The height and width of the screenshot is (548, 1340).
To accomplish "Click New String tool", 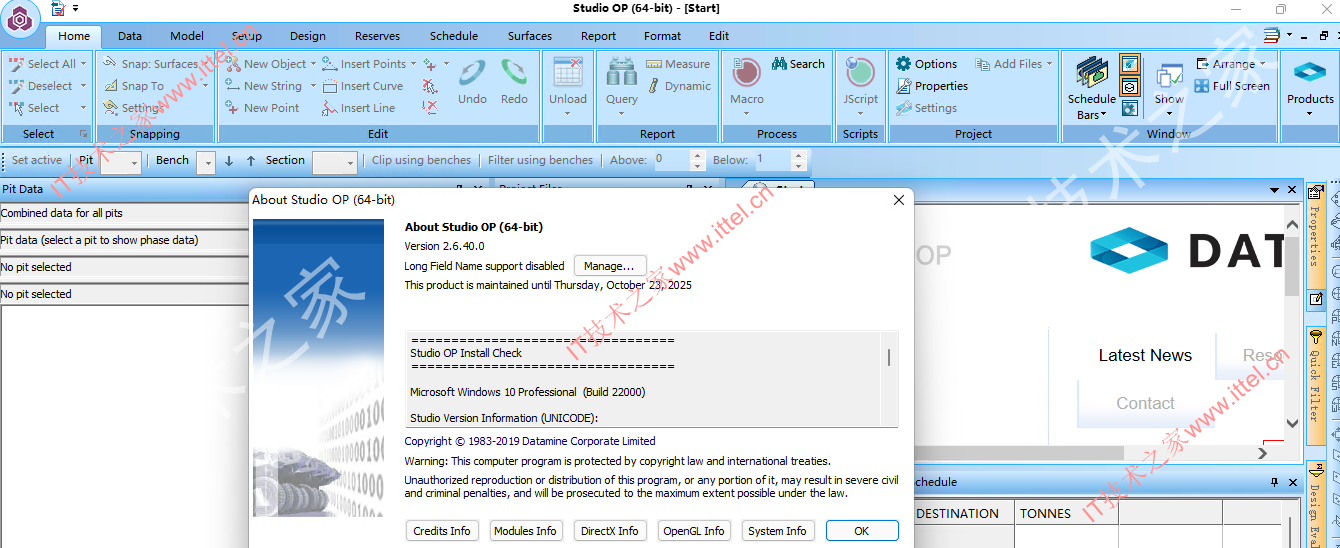I will pos(263,86).
